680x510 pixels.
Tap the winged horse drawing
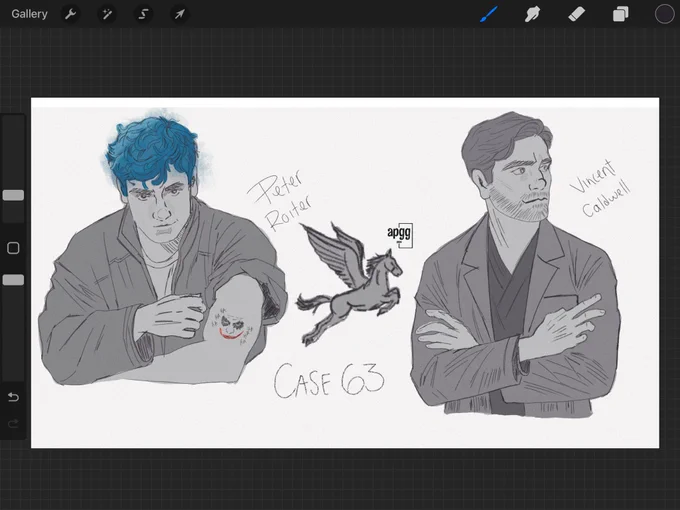(349, 284)
